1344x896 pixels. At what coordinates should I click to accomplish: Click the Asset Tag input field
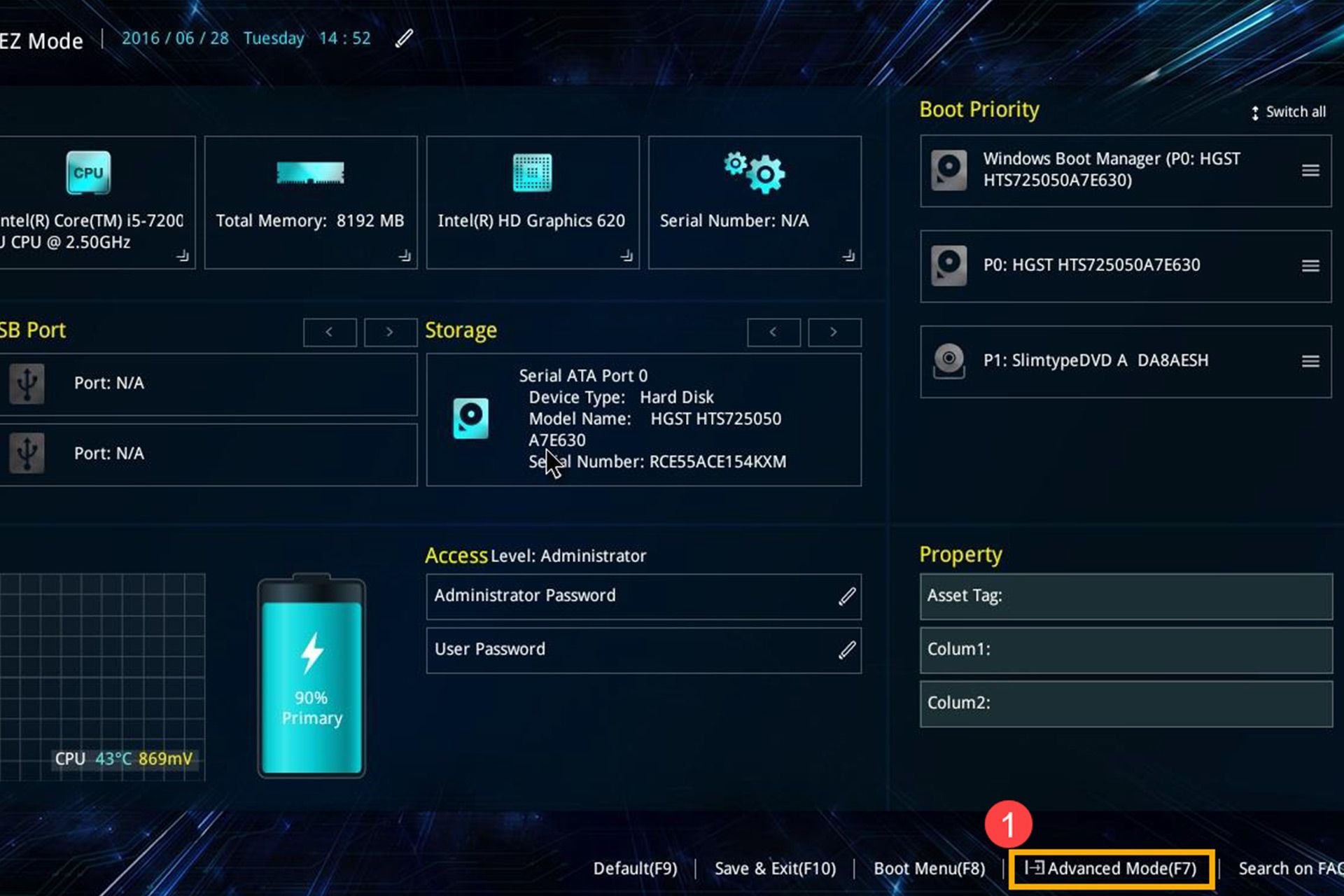[1127, 596]
